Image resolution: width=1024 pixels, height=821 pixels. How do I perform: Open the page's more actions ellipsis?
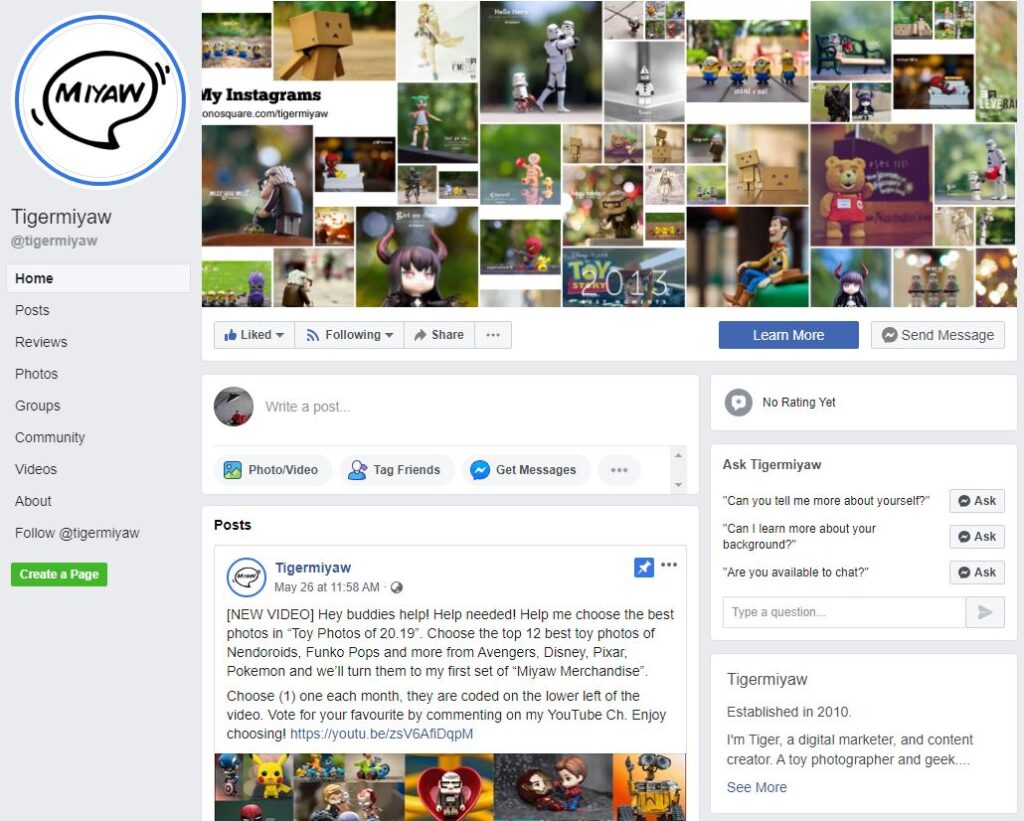click(493, 335)
